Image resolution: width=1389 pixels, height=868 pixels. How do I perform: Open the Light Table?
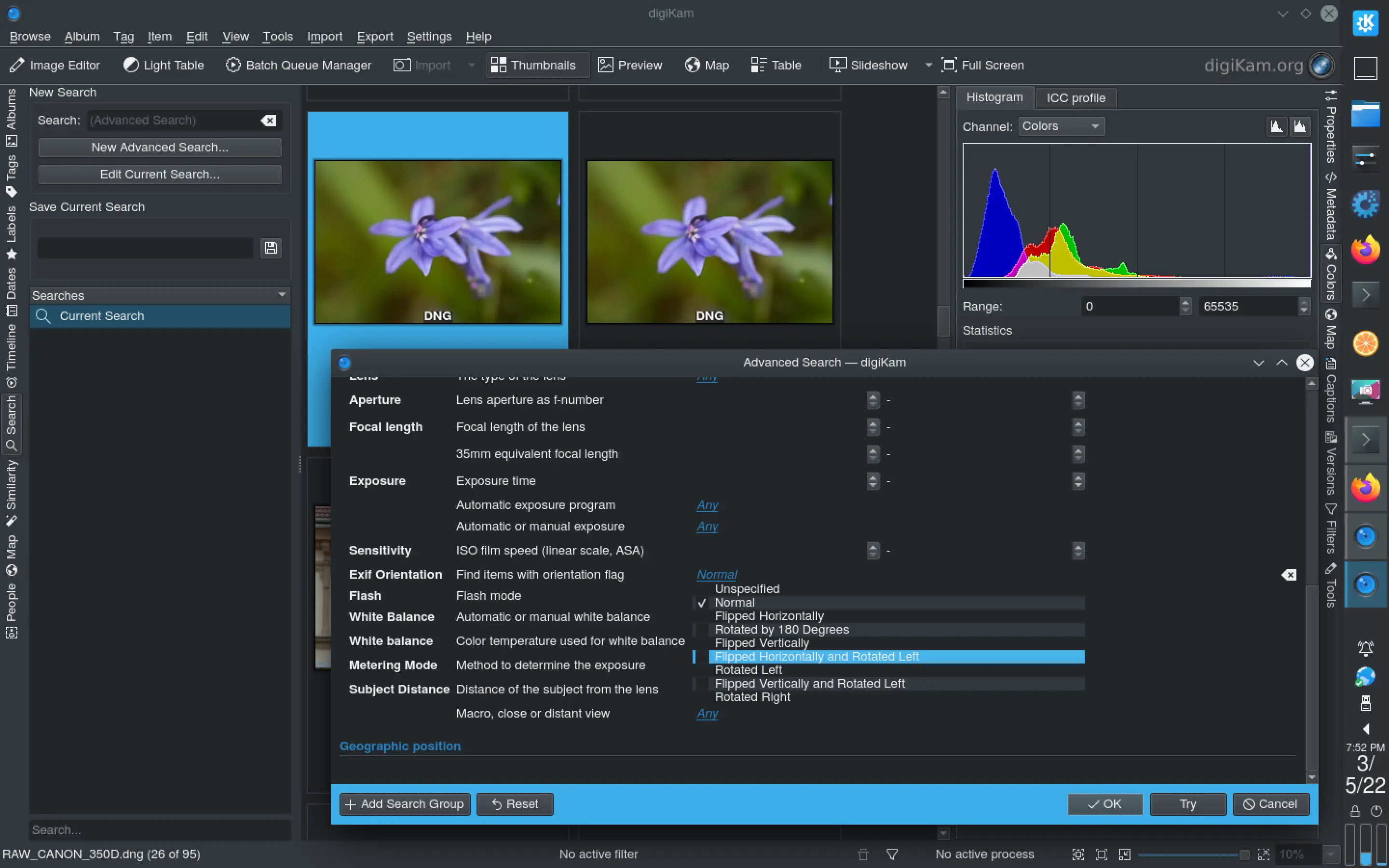[163, 65]
